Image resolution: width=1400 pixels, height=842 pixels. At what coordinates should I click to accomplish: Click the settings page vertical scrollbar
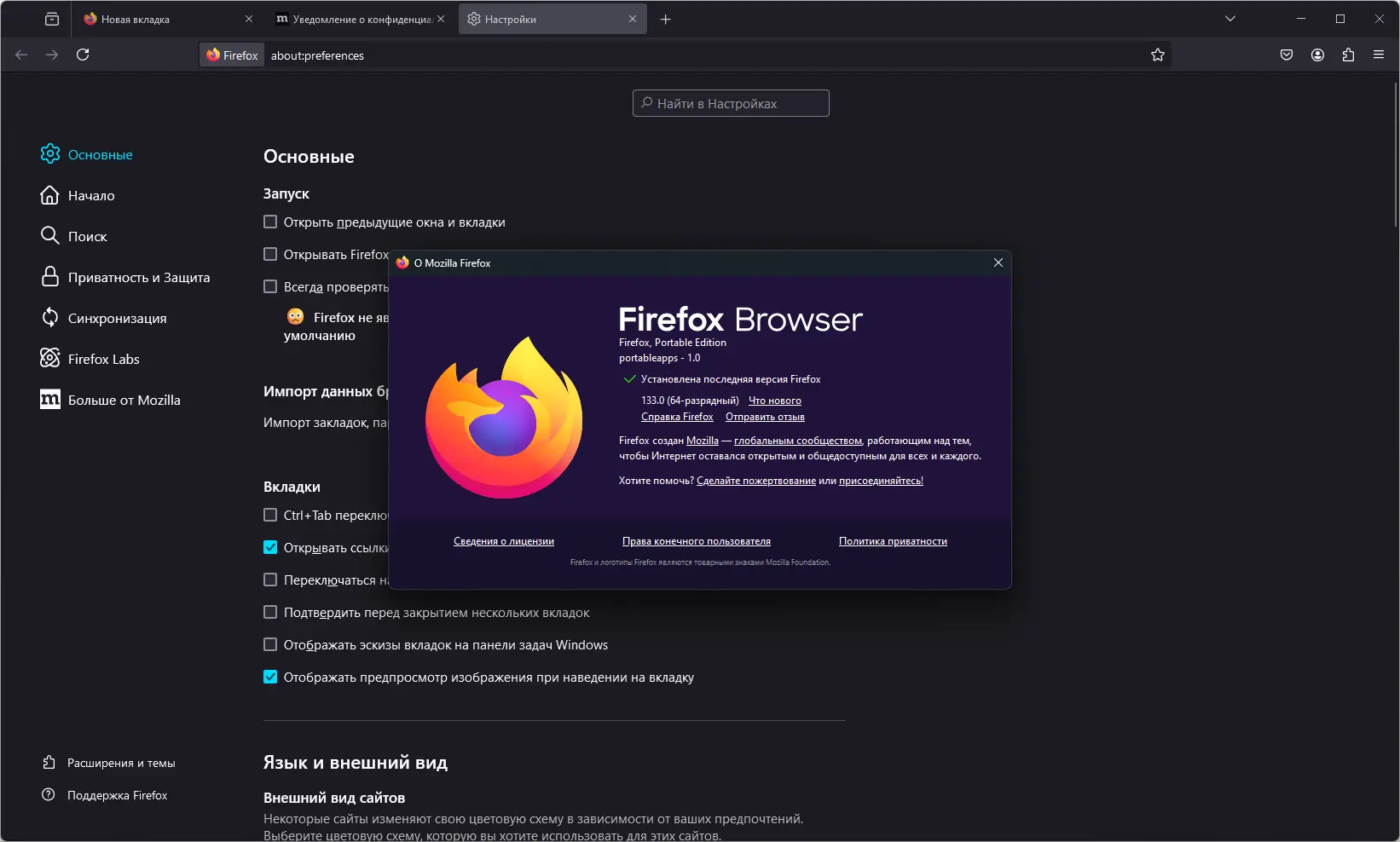point(1395,153)
